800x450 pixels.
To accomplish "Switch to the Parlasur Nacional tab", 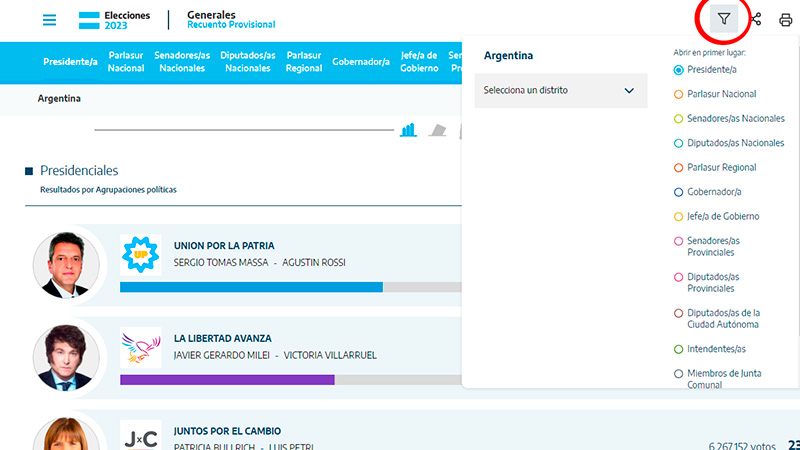I will [126, 62].
